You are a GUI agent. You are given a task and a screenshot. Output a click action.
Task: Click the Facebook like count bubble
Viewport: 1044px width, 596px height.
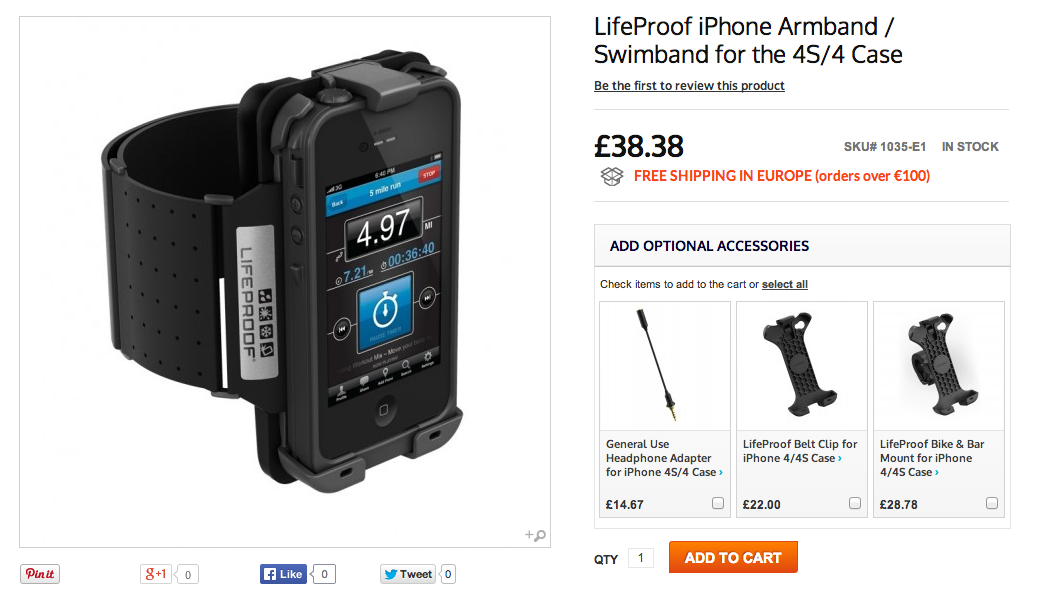(324, 574)
